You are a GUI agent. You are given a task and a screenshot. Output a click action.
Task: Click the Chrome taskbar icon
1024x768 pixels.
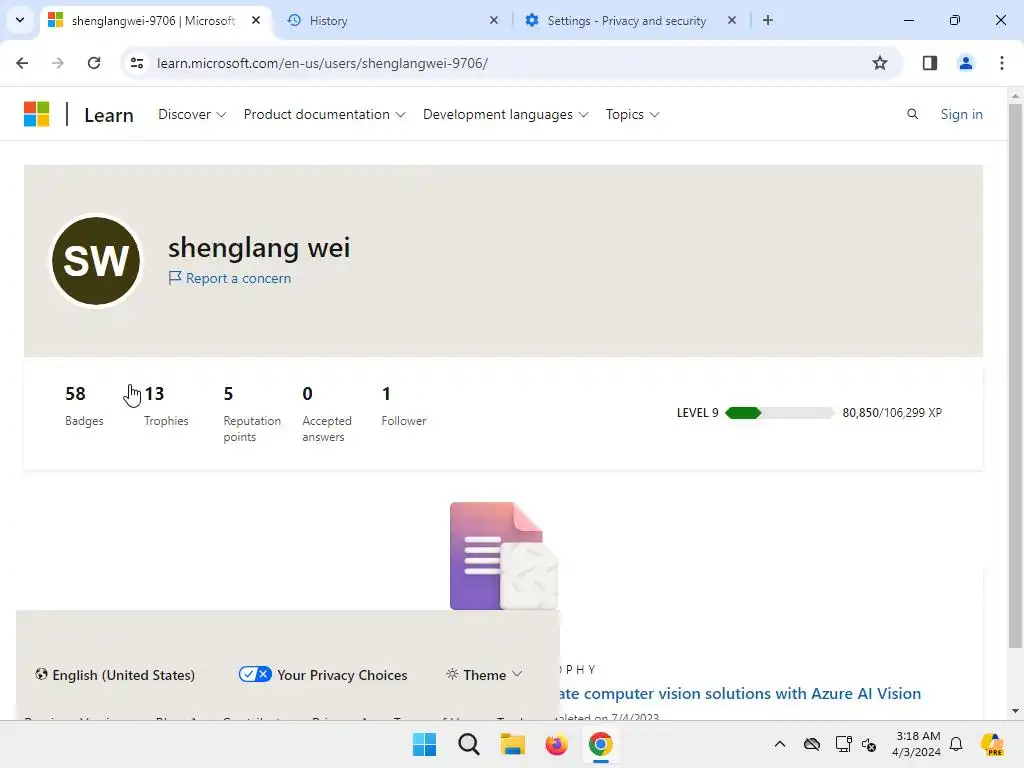click(x=601, y=744)
